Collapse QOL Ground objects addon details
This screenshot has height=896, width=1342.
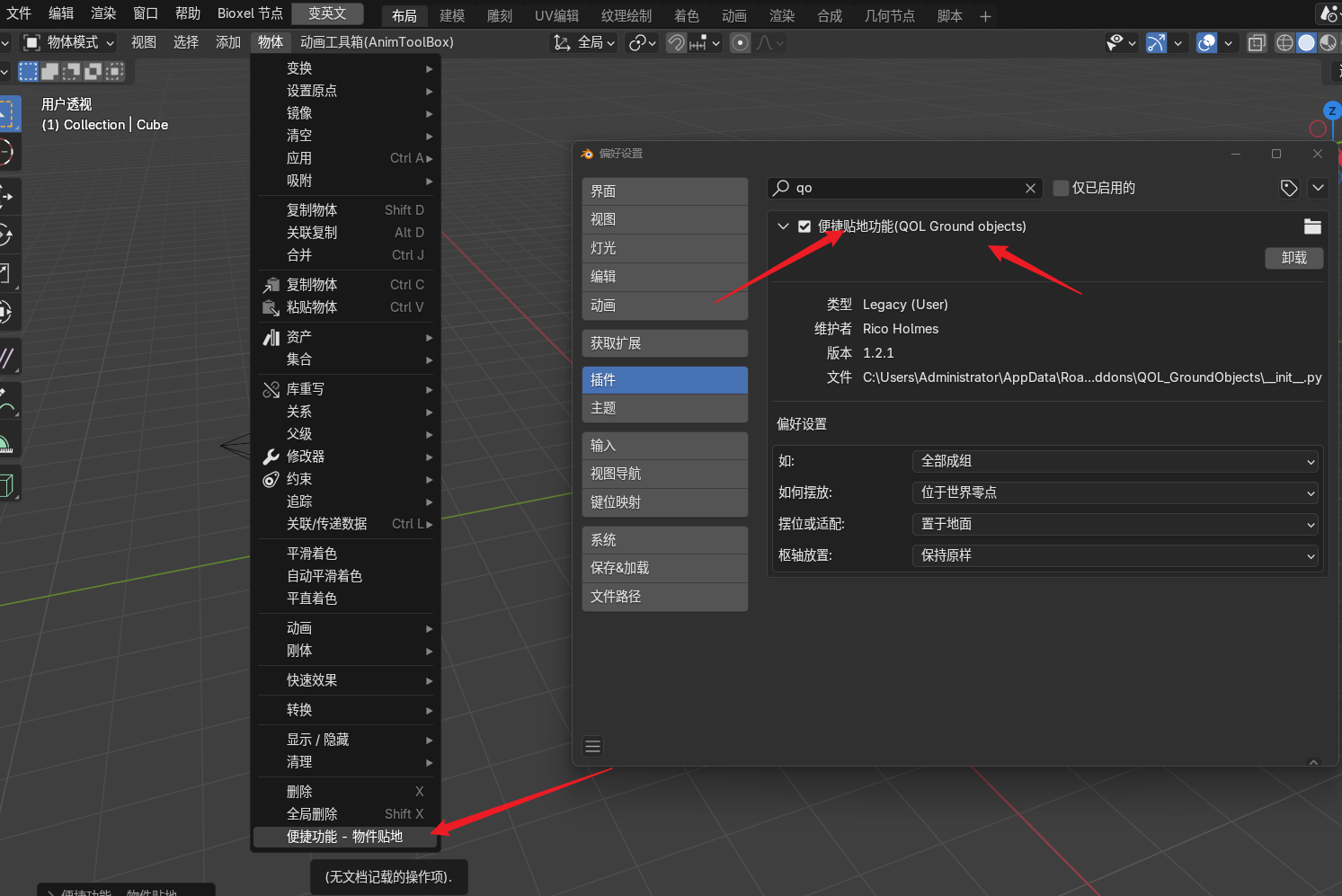(x=783, y=226)
